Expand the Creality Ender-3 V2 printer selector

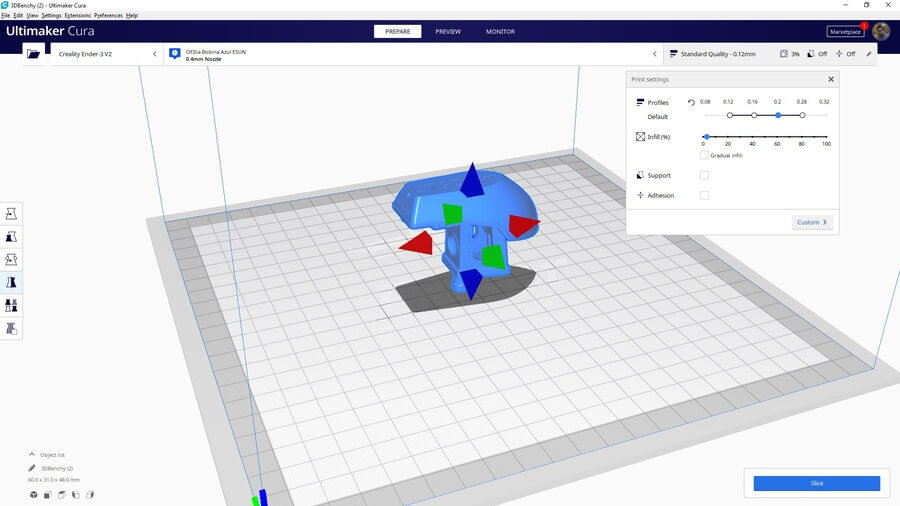click(106, 54)
